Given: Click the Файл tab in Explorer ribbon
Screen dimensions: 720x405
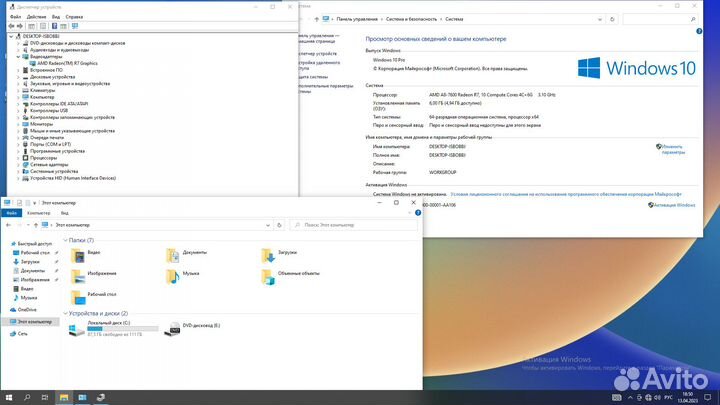Looking at the screenshot, I should pyautogui.click(x=11, y=213).
